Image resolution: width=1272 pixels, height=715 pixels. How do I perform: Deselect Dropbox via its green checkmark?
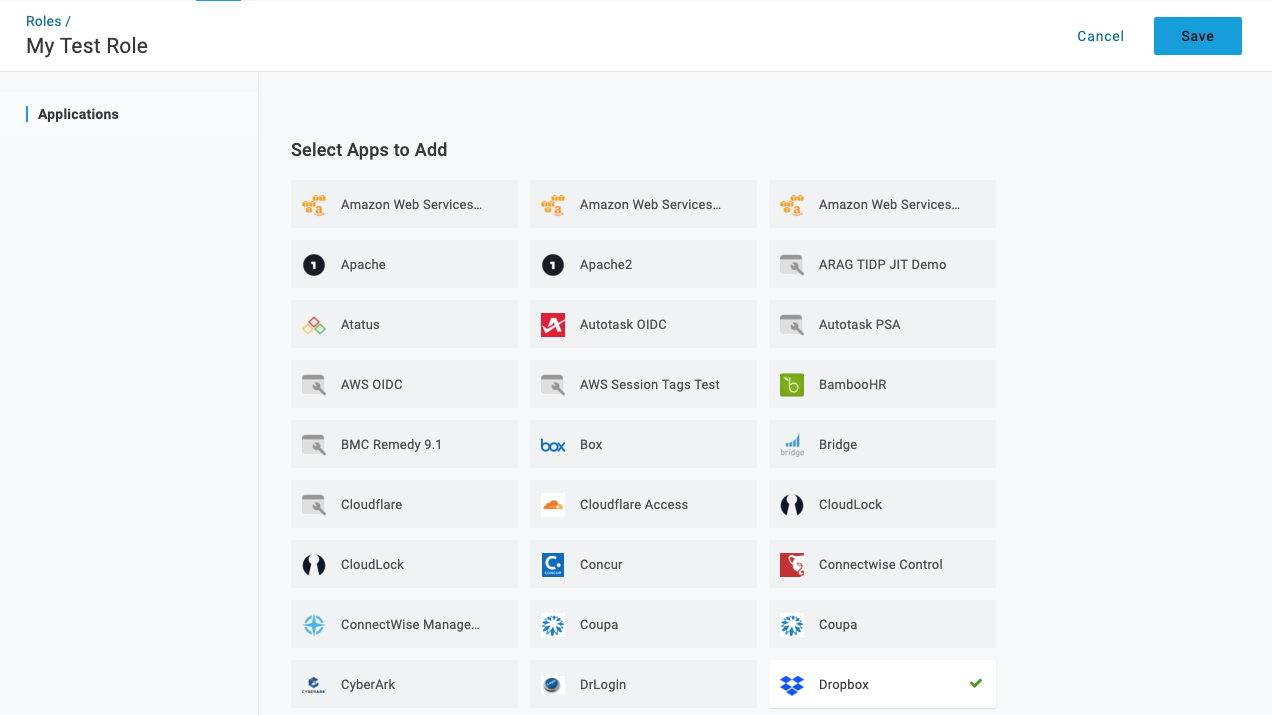click(976, 684)
